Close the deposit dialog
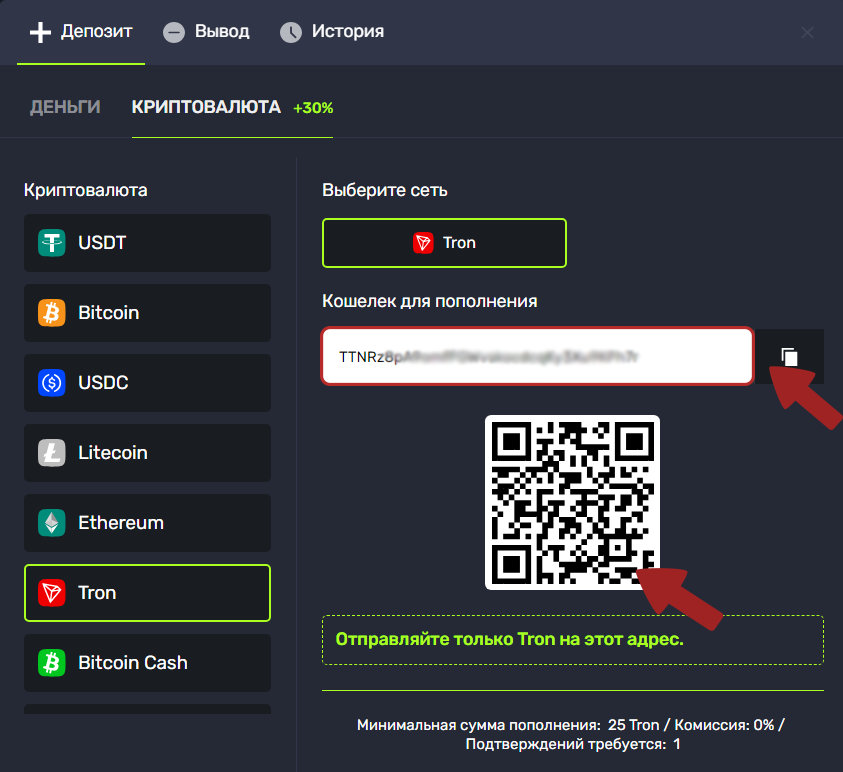 pyautogui.click(x=807, y=33)
